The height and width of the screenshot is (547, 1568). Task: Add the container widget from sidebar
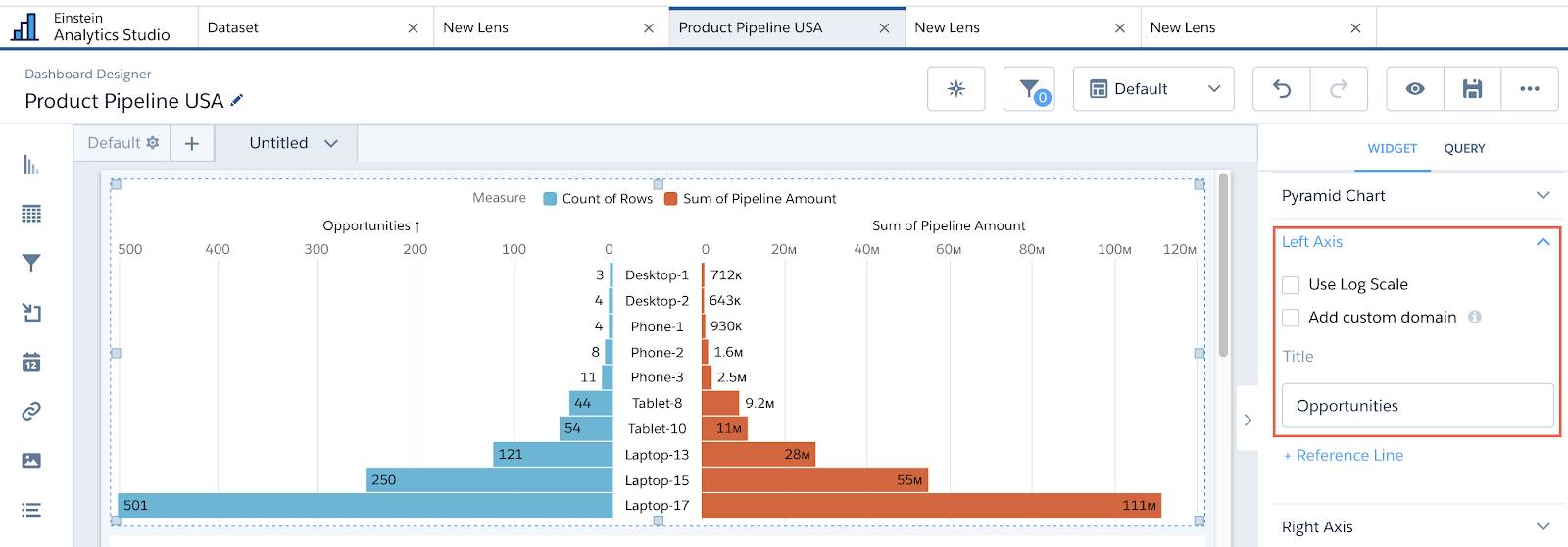31,313
